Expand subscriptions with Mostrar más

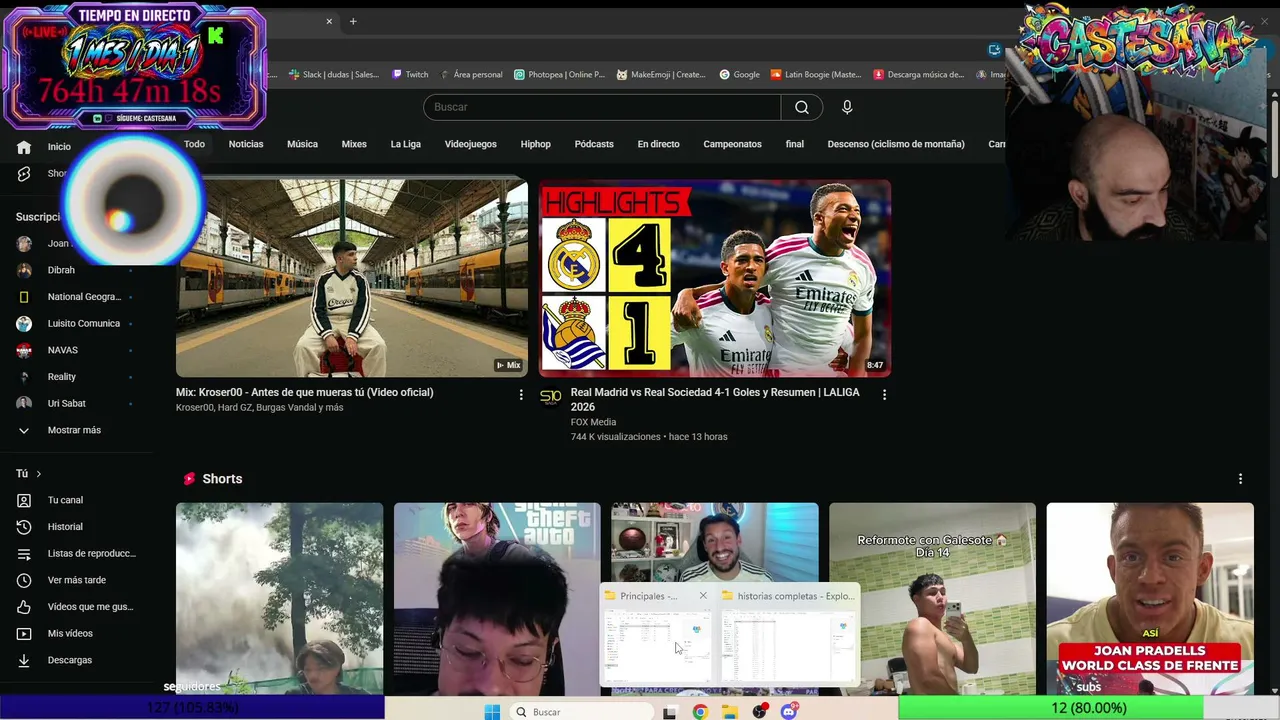tap(74, 430)
